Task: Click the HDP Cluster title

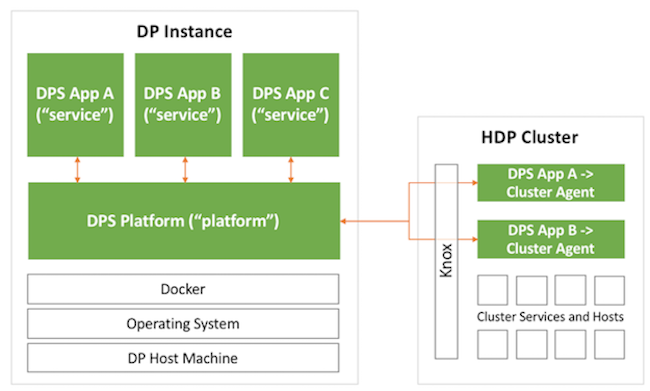Action: pos(529,137)
